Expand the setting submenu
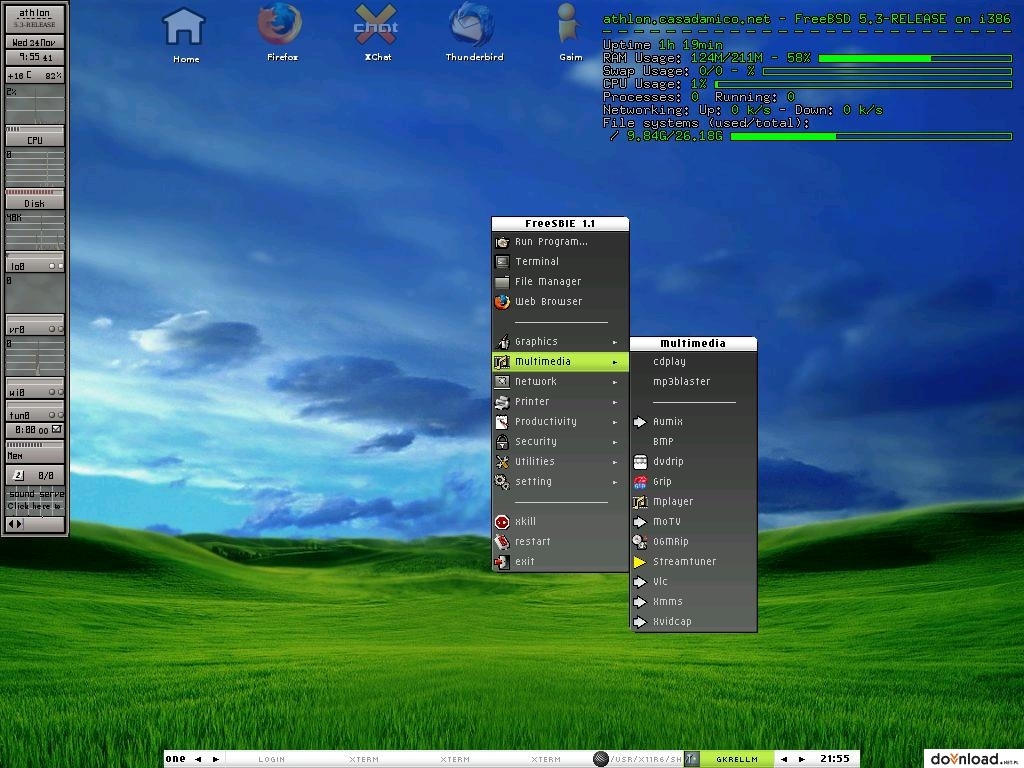The width and height of the screenshot is (1024, 768). [560, 482]
